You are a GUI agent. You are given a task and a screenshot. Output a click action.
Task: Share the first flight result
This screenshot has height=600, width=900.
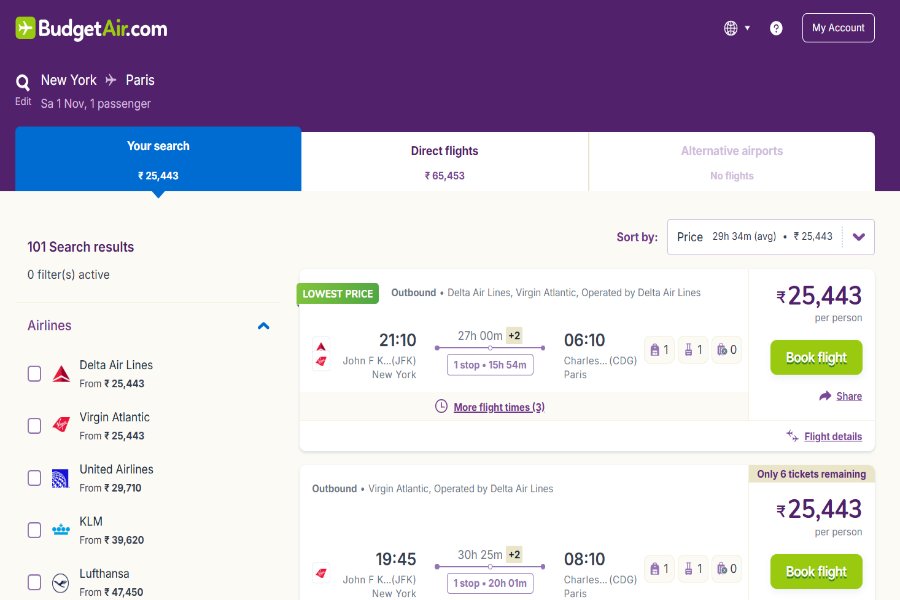click(x=849, y=396)
